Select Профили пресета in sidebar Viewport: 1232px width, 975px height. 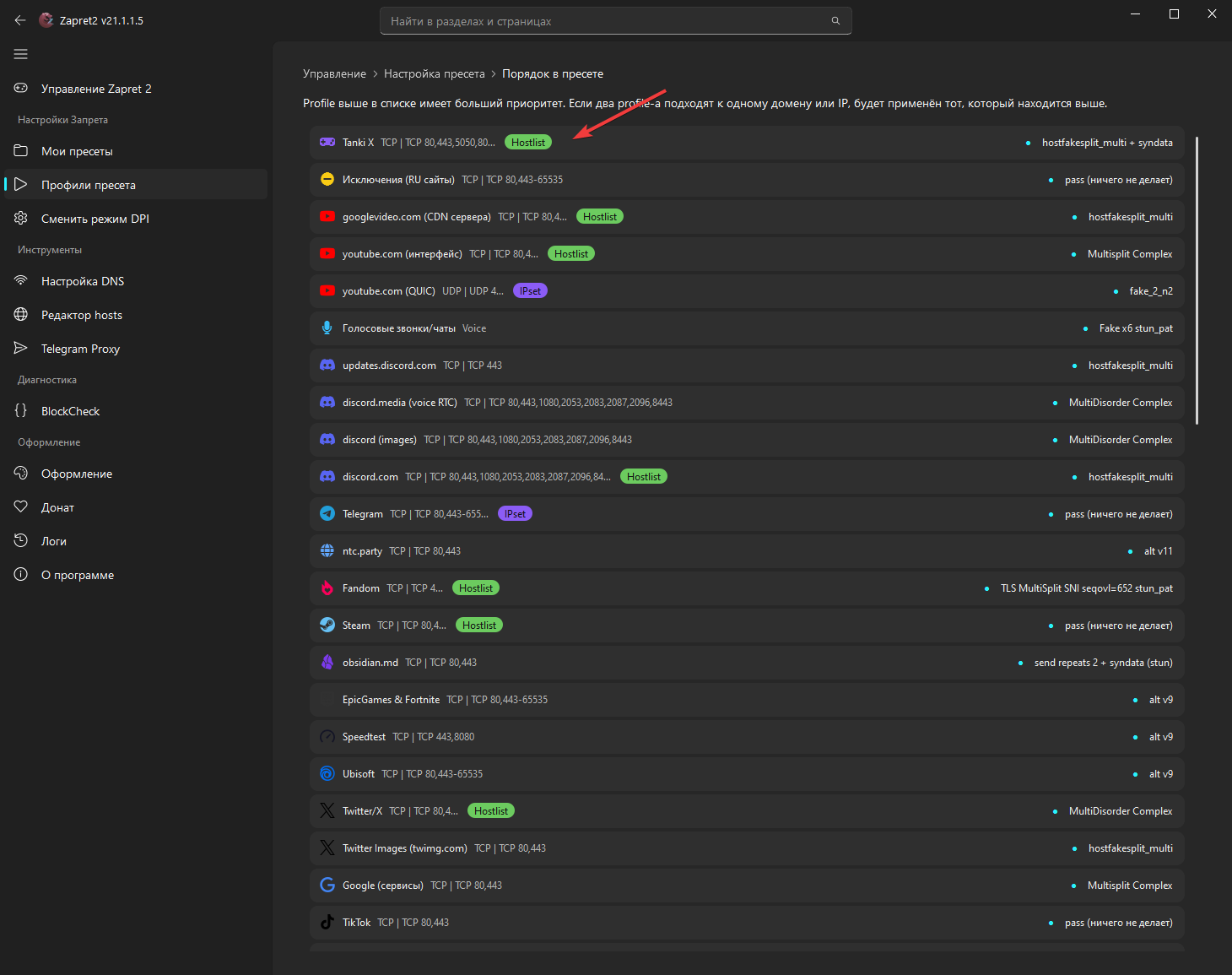136,185
